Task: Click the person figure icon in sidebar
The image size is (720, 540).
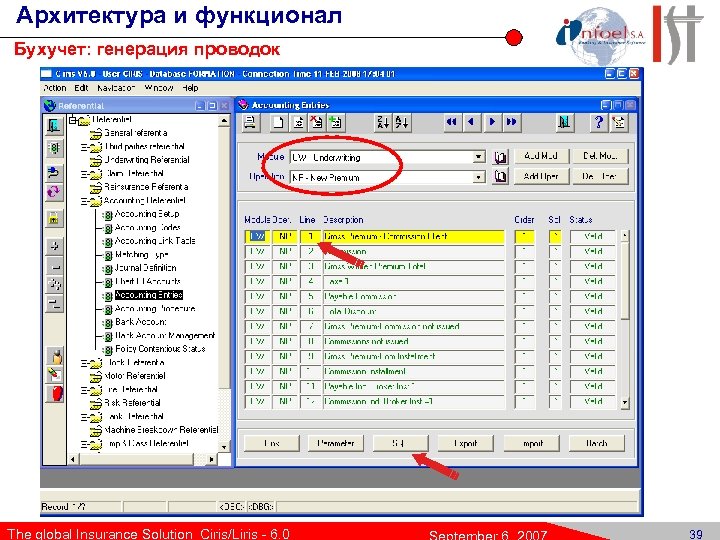Action: point(55,356)
